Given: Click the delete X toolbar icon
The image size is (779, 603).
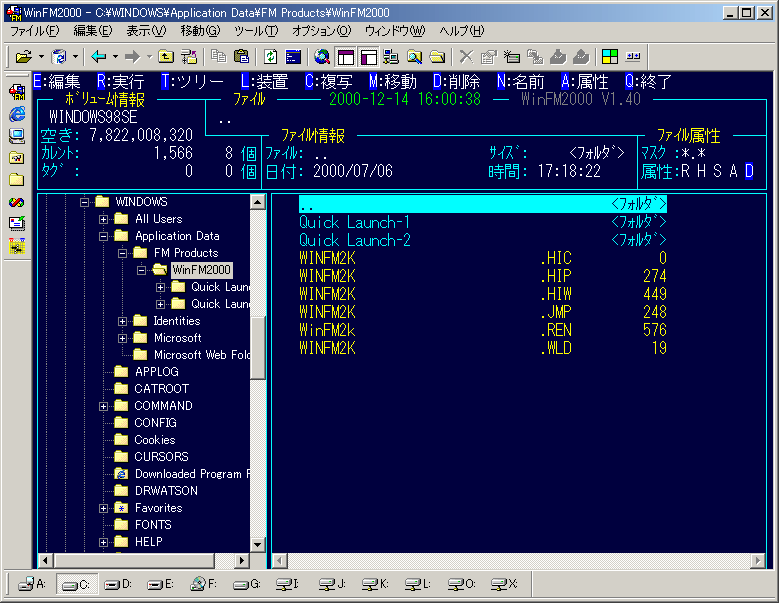Looking at the screenshot, I should (x=466, y=57).
